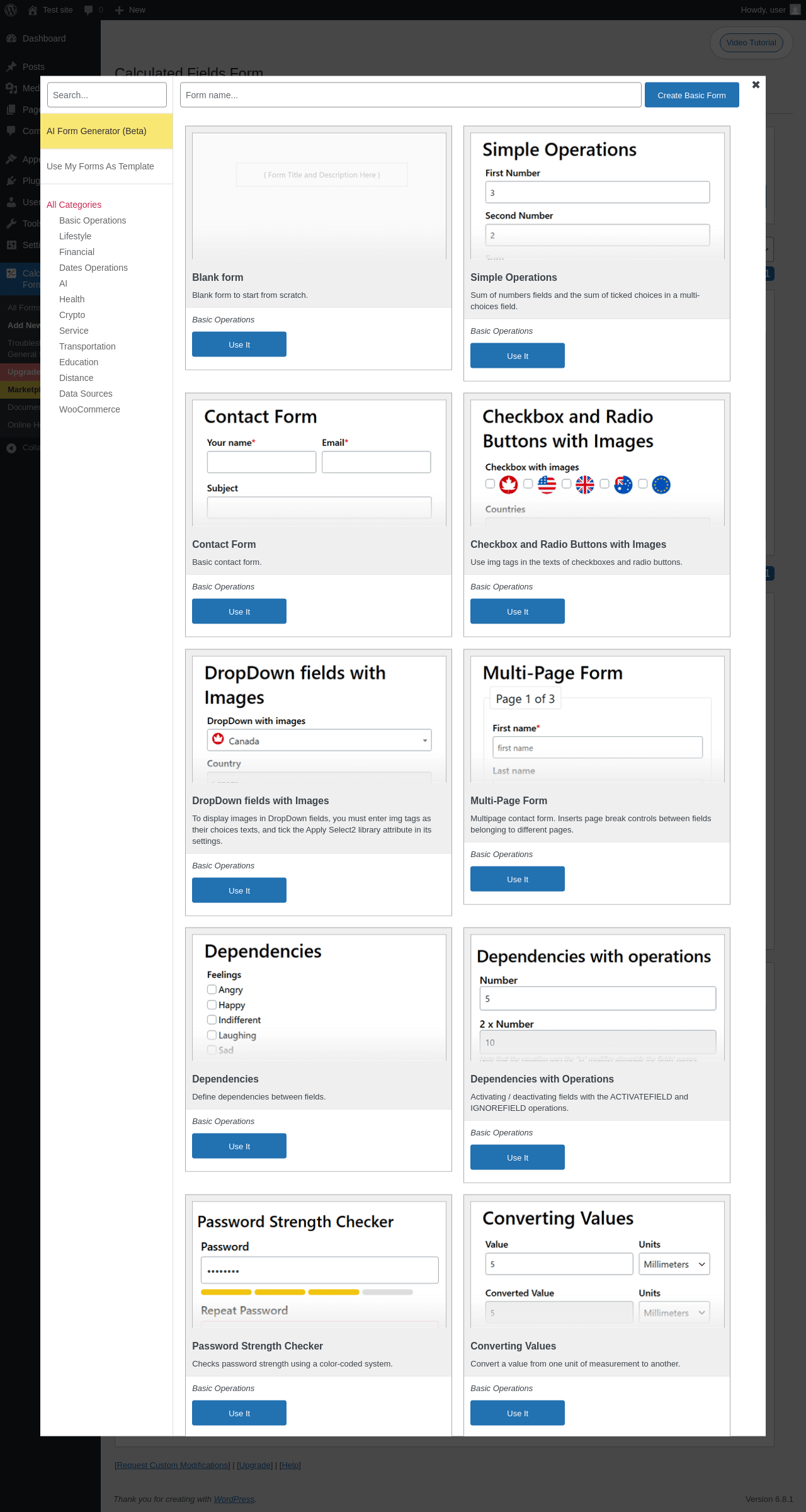This screenshot has width=806, height=1512.
Task: Use It for Contact Form template
Action: pos(239,611)
